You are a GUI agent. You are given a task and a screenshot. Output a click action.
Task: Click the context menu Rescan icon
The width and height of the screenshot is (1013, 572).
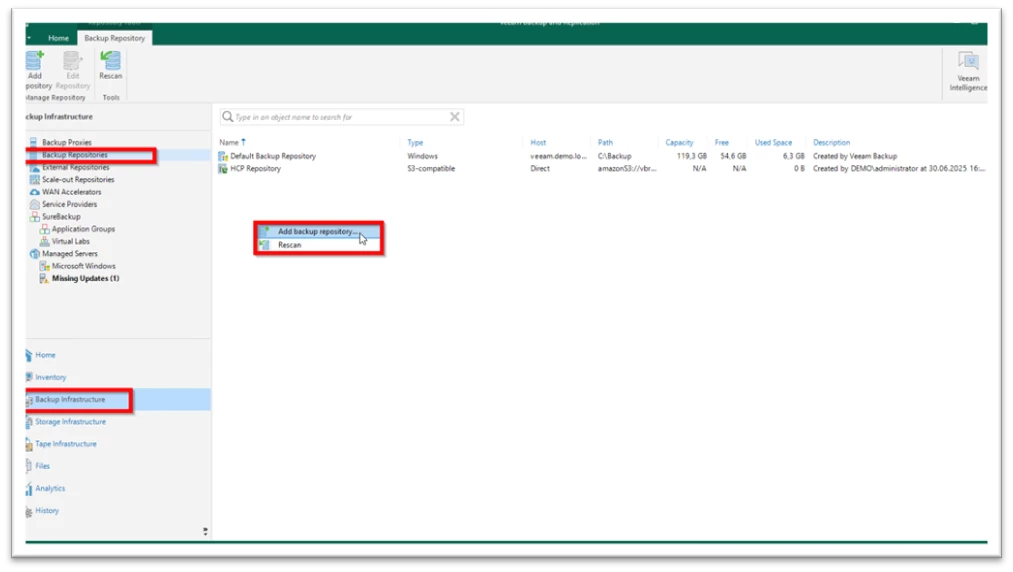tap(264, 245)
